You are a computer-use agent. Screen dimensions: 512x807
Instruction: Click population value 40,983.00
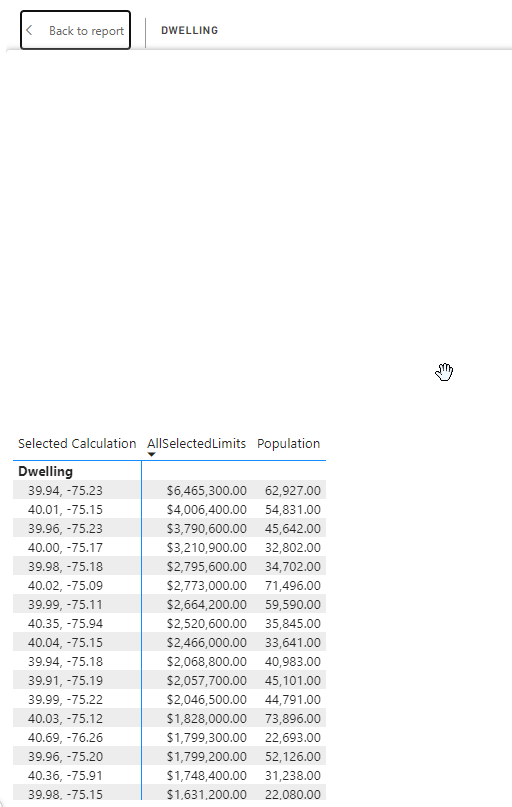coord(293,662)
